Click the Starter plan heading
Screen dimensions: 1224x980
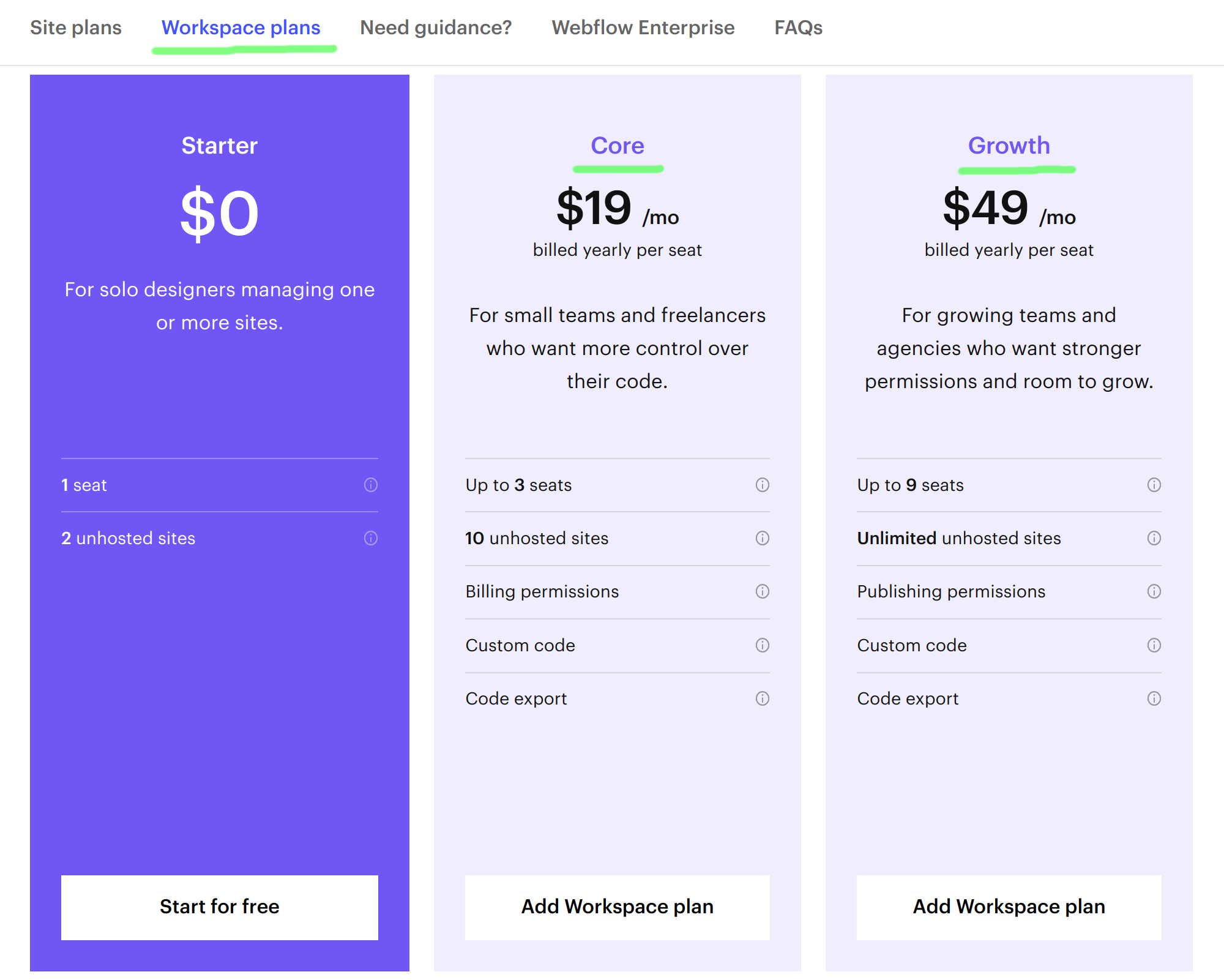pos(220,146)
